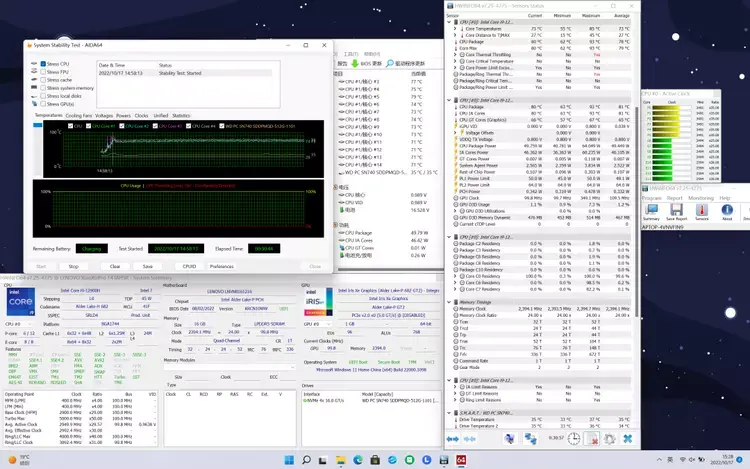Screen dimensions: 750x469
Task: Open CPU #0 selector dropdown in System Summary
Action: (18, 324)
